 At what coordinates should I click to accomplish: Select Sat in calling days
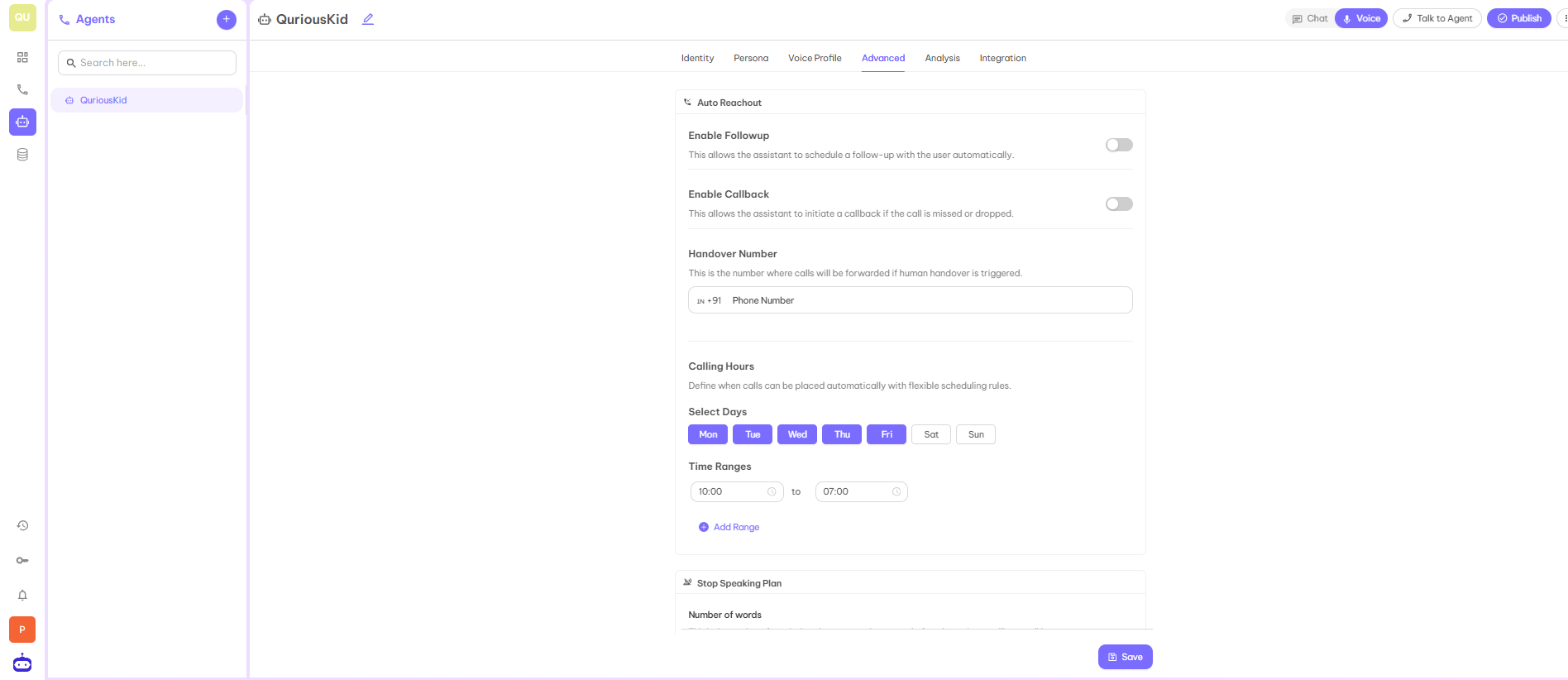point(931,434)
